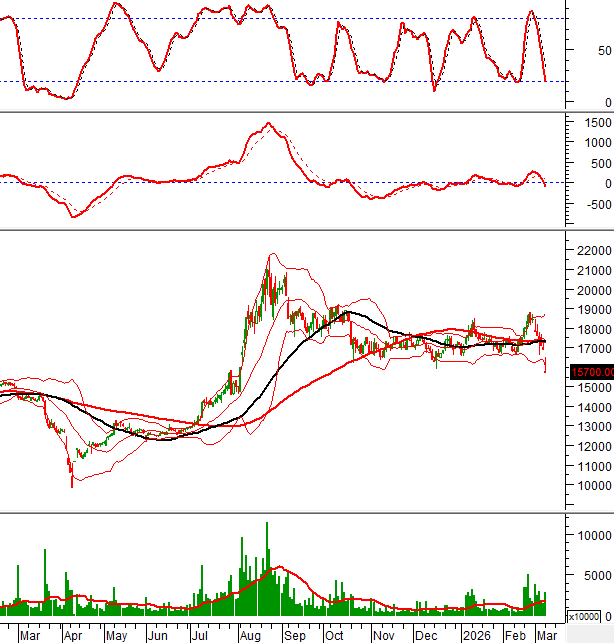The width and height of the screenshot is (614, 643).
Task: Select the Dec label on time axis
Action: [427, 635]
